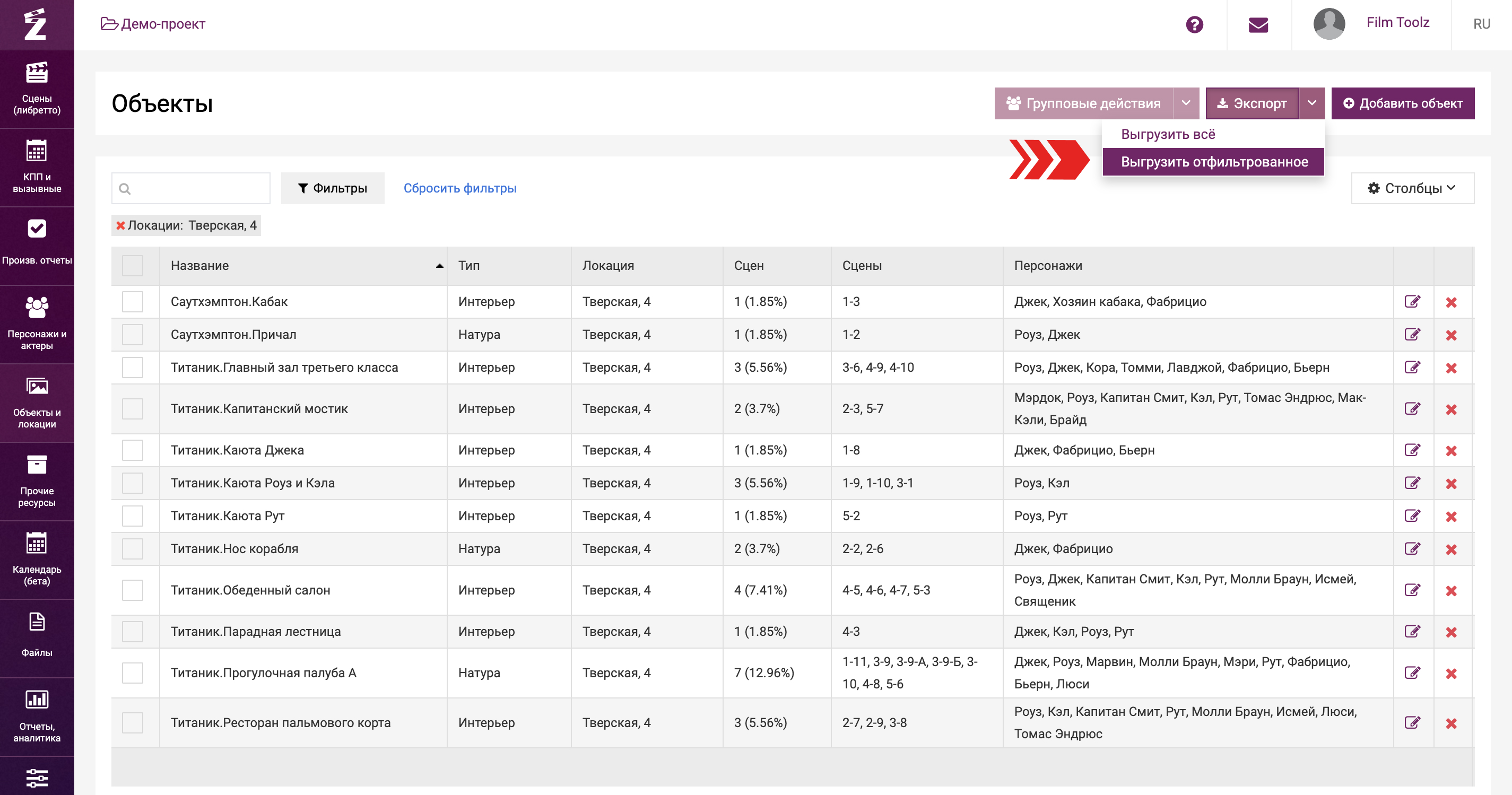Open the Film Toolz user menu
The image size is (1512, 795).
point(1397,22)
